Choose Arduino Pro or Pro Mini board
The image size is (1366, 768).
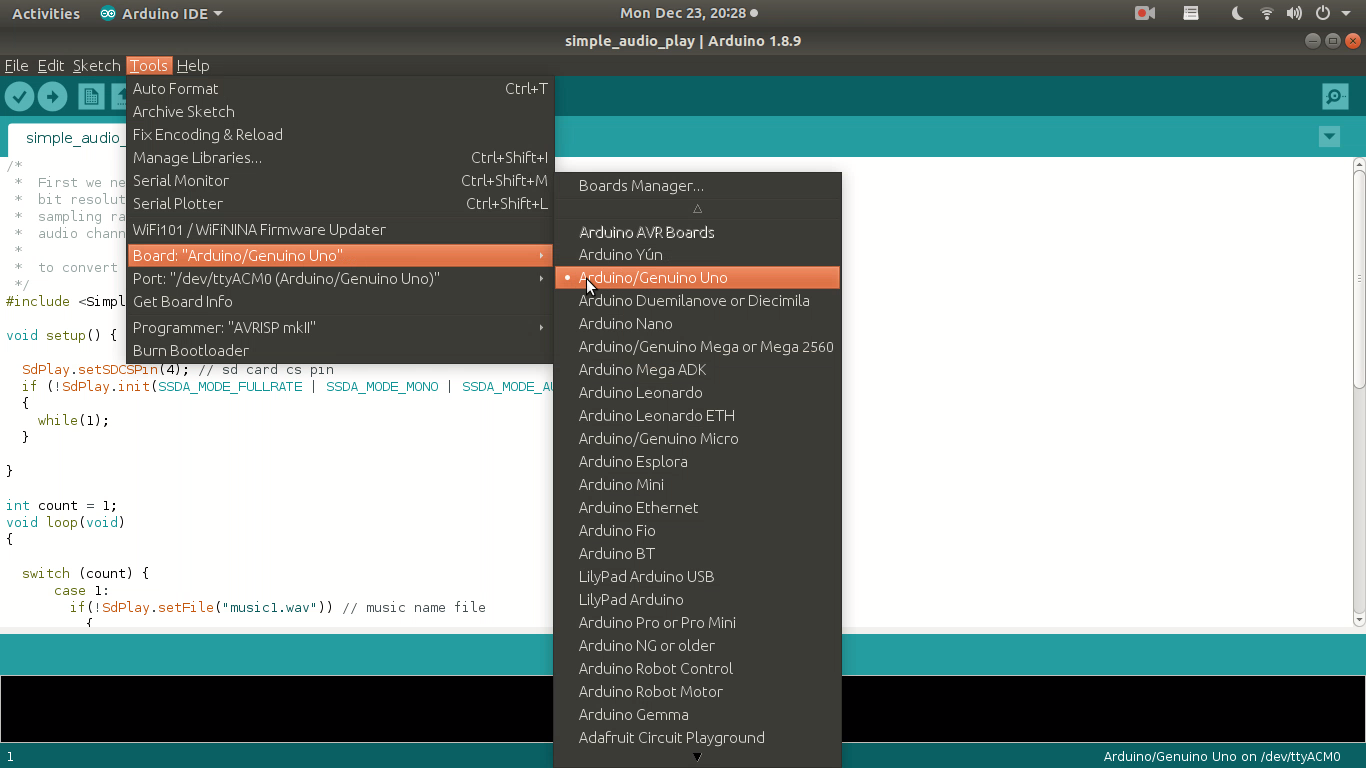[697, 623]
